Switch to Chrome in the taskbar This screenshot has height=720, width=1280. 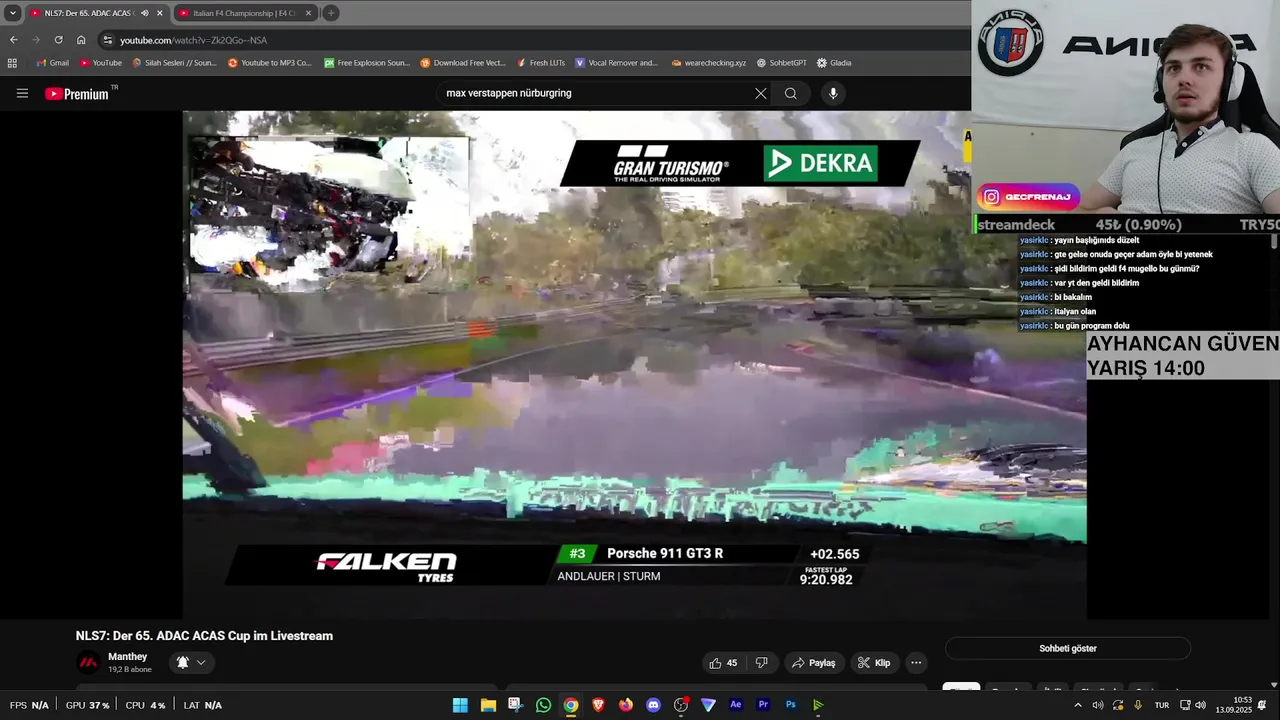570,705
